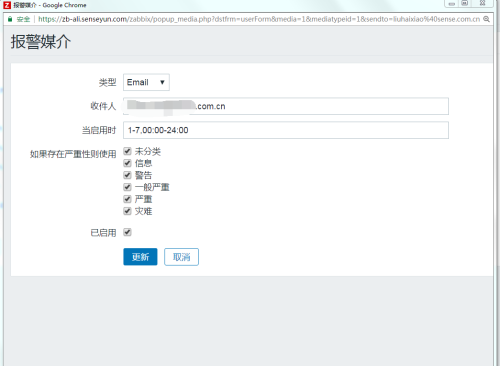
Task: Minimize the Chrome popup window
Action: point(452,4)
